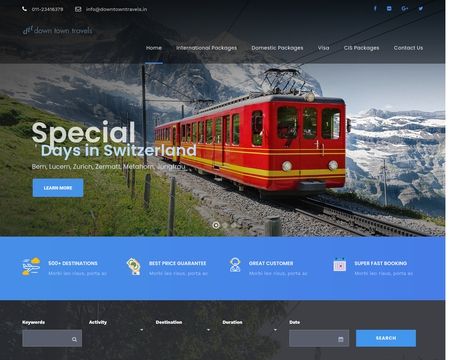
Task: Click the Best Price Guarantee heading
Action: [177, 263]
